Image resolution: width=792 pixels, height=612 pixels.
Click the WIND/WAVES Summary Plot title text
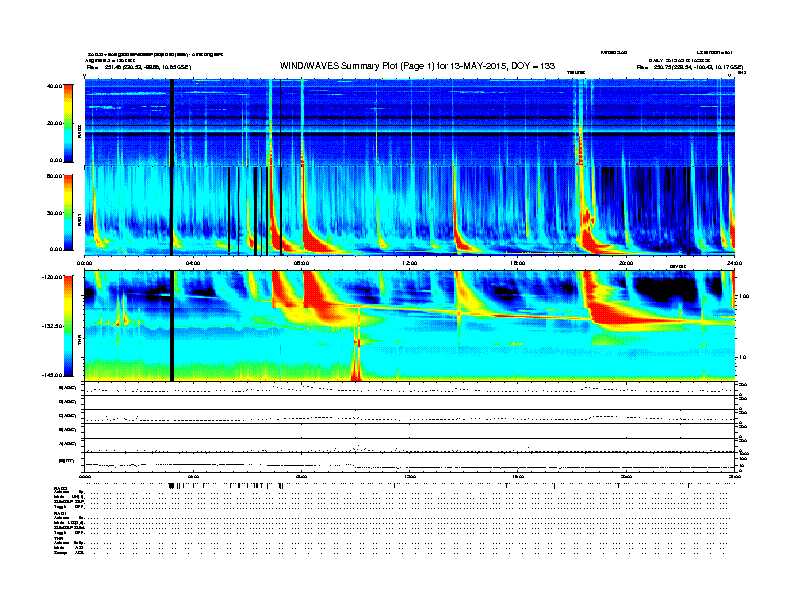[417, 66]
